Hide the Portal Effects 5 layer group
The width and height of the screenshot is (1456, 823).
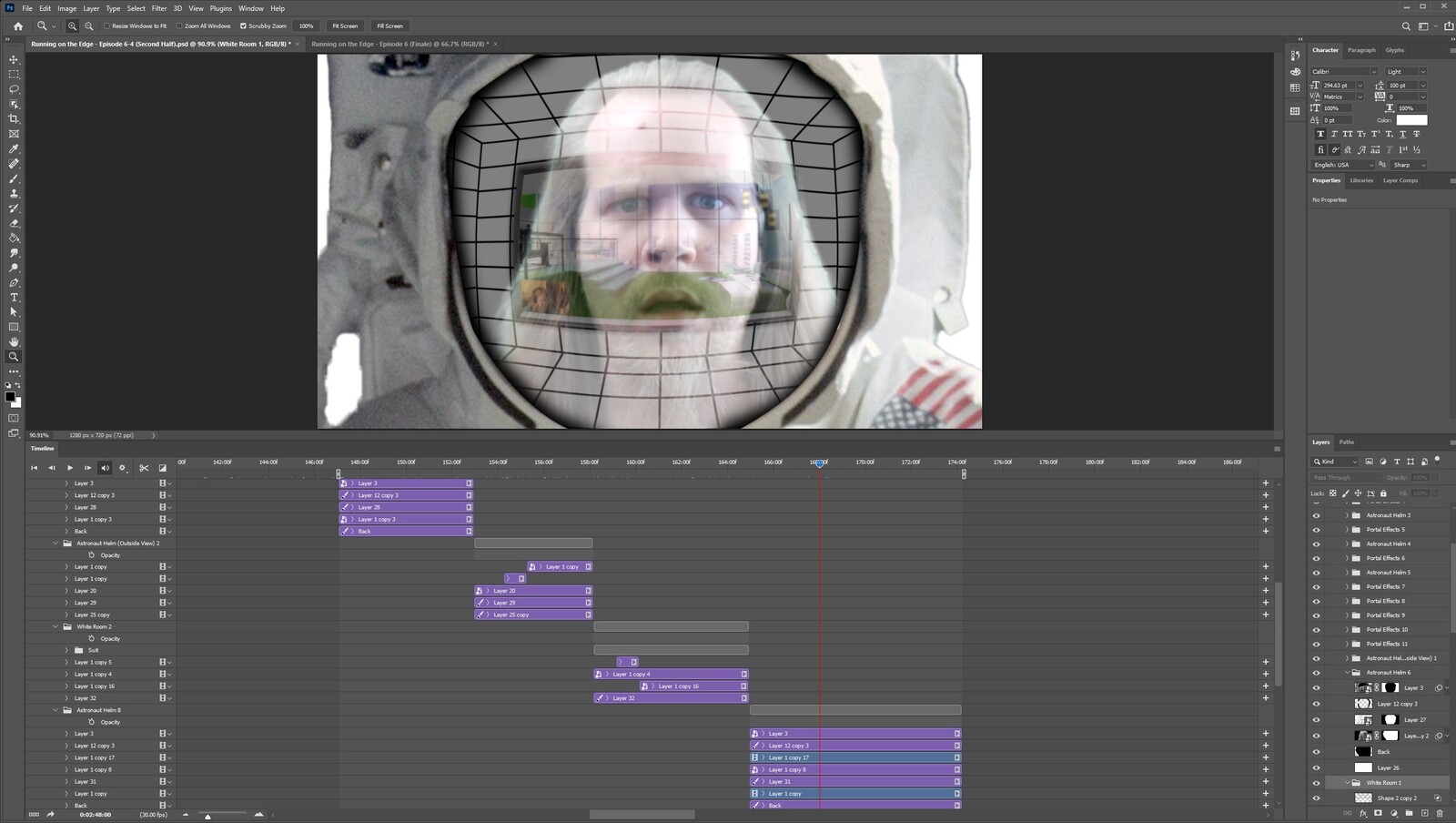pyautogui.click(x=1316, y=530)
